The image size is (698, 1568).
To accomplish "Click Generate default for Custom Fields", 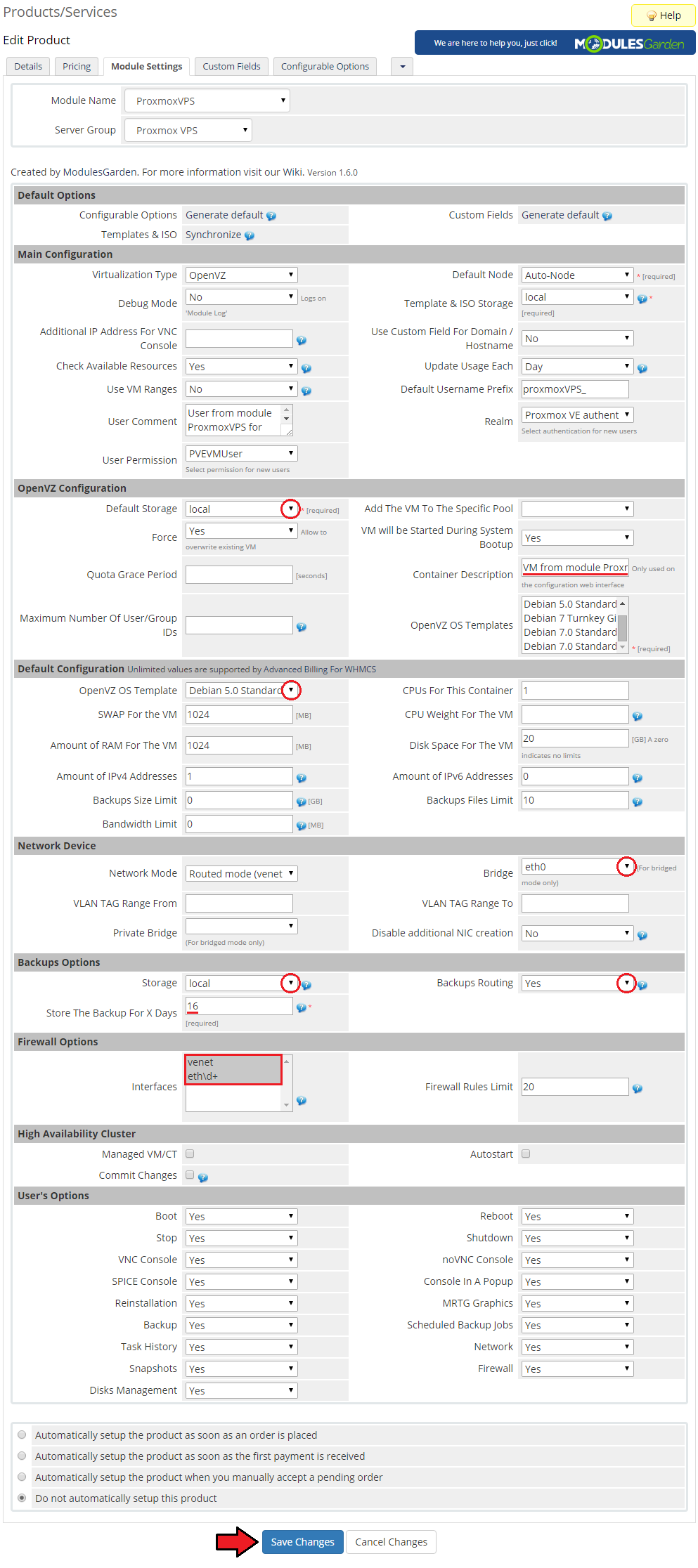I will click(x=560, y=215).
